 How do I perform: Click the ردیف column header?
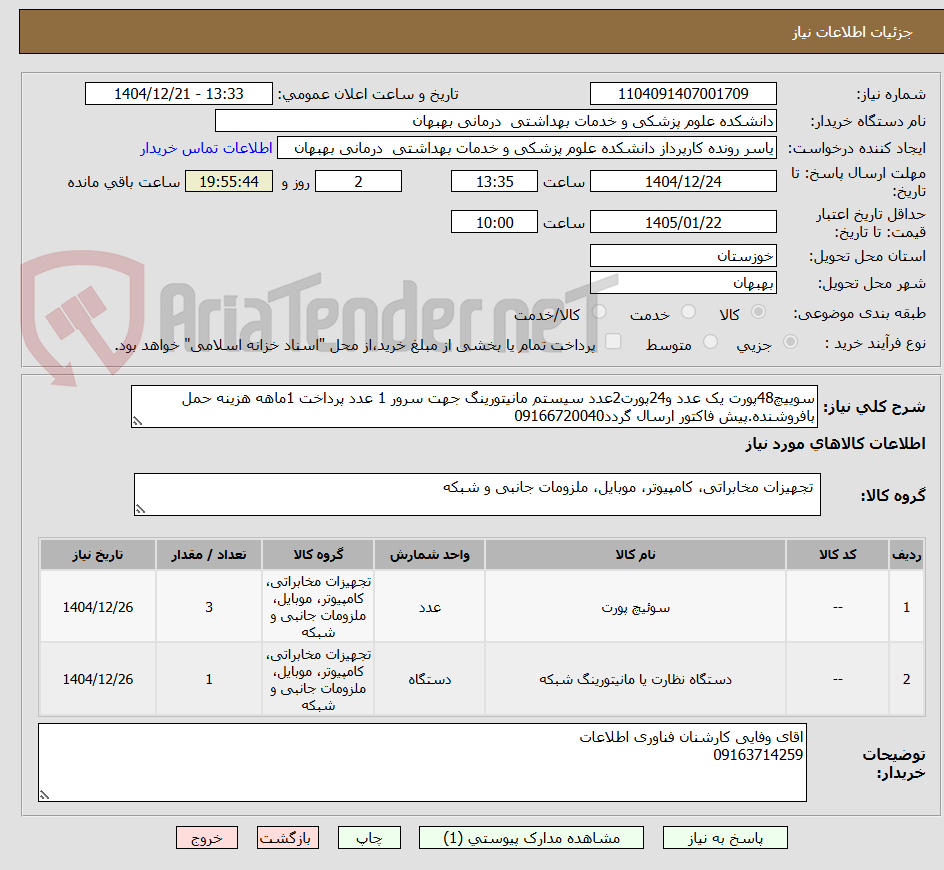907,555
